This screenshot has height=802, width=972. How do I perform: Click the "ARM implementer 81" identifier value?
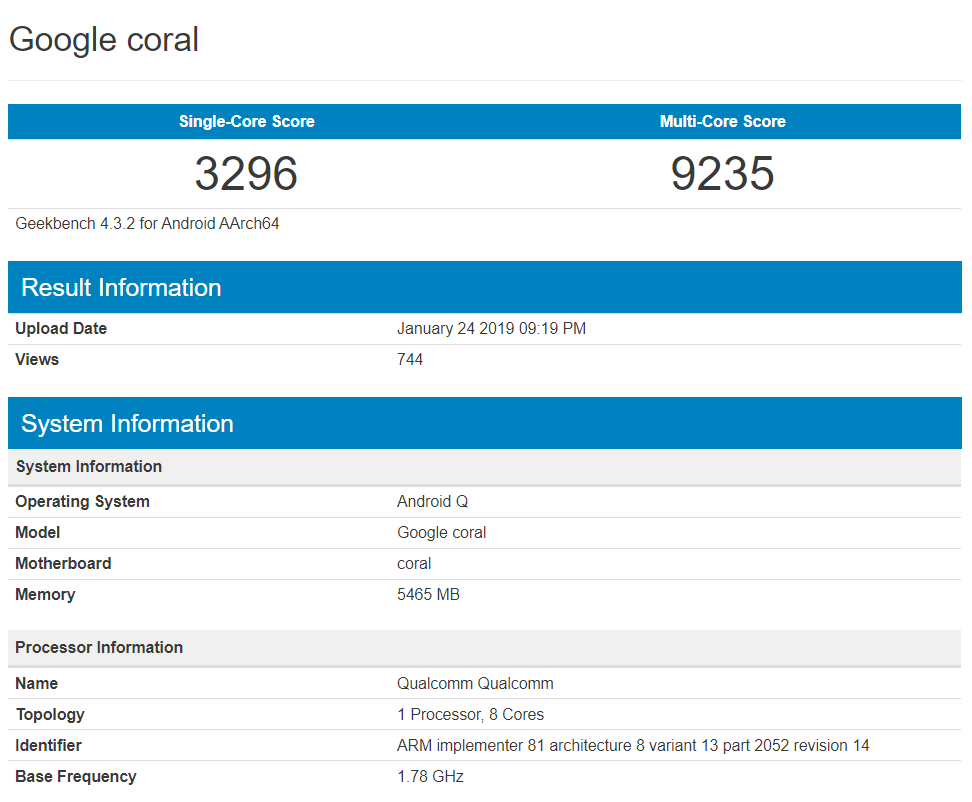coord(633,746)
